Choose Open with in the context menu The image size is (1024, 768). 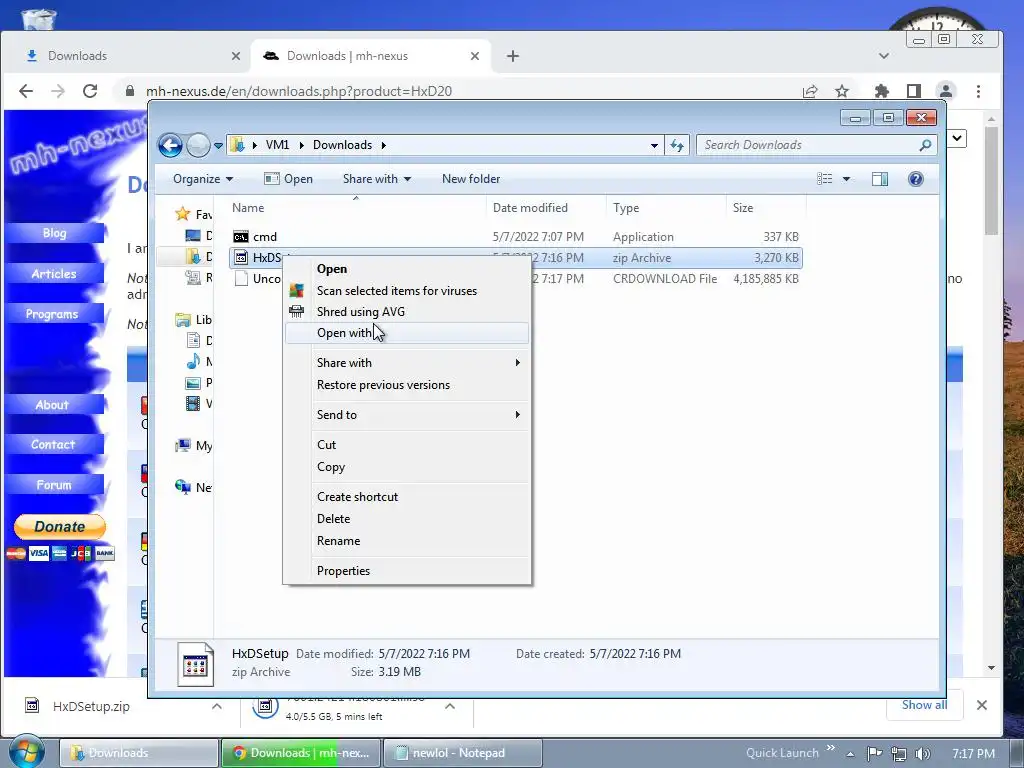click(407, 333)
